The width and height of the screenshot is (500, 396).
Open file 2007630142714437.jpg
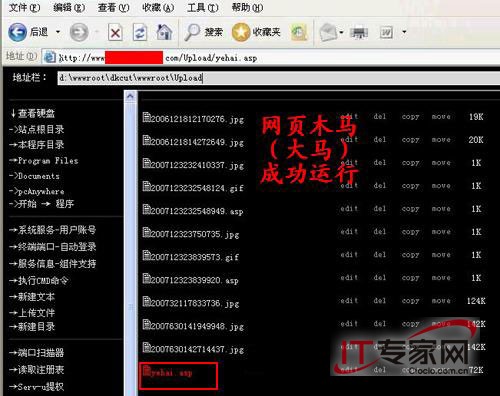197,349
